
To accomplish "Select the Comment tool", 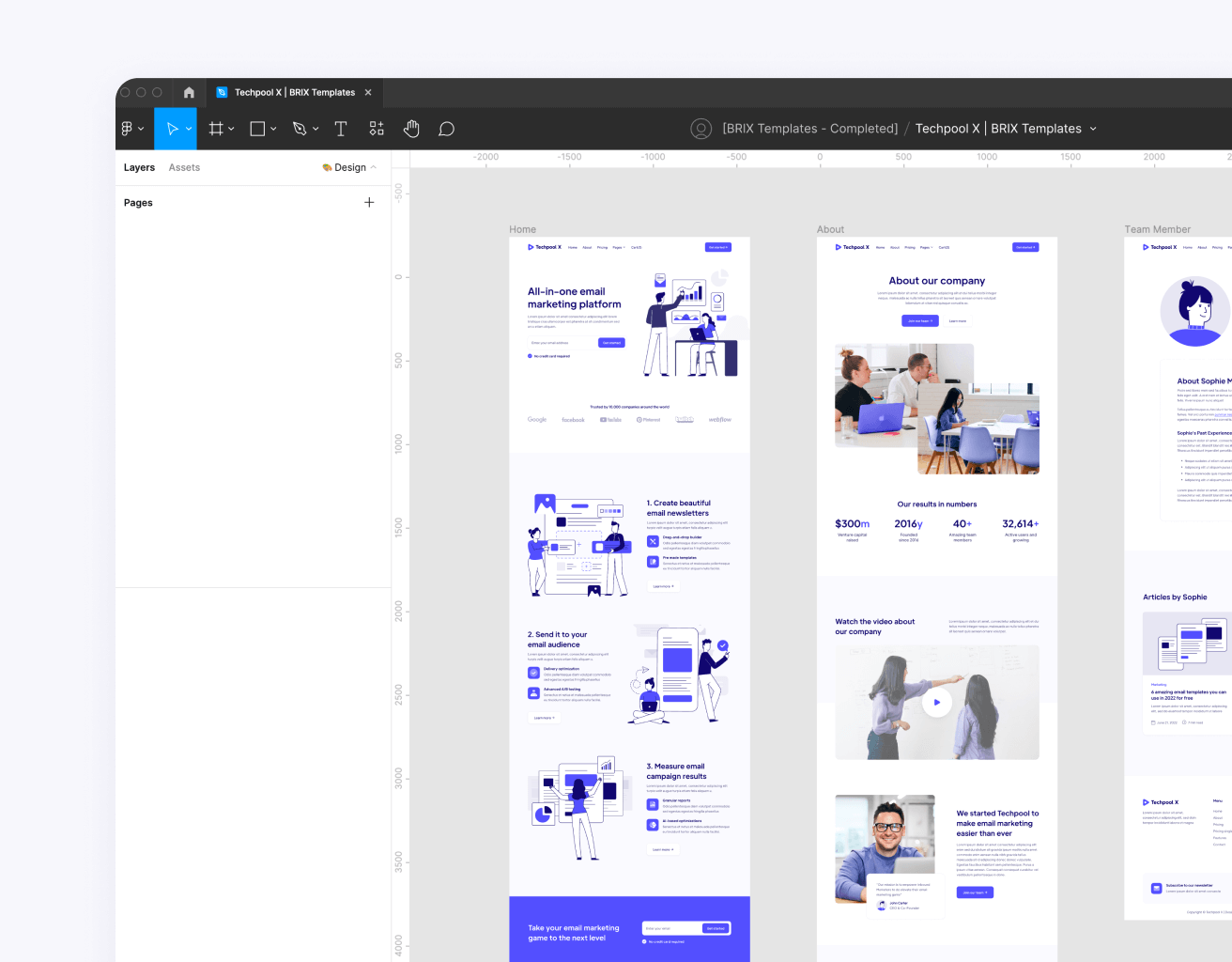I will coord(447,129).
